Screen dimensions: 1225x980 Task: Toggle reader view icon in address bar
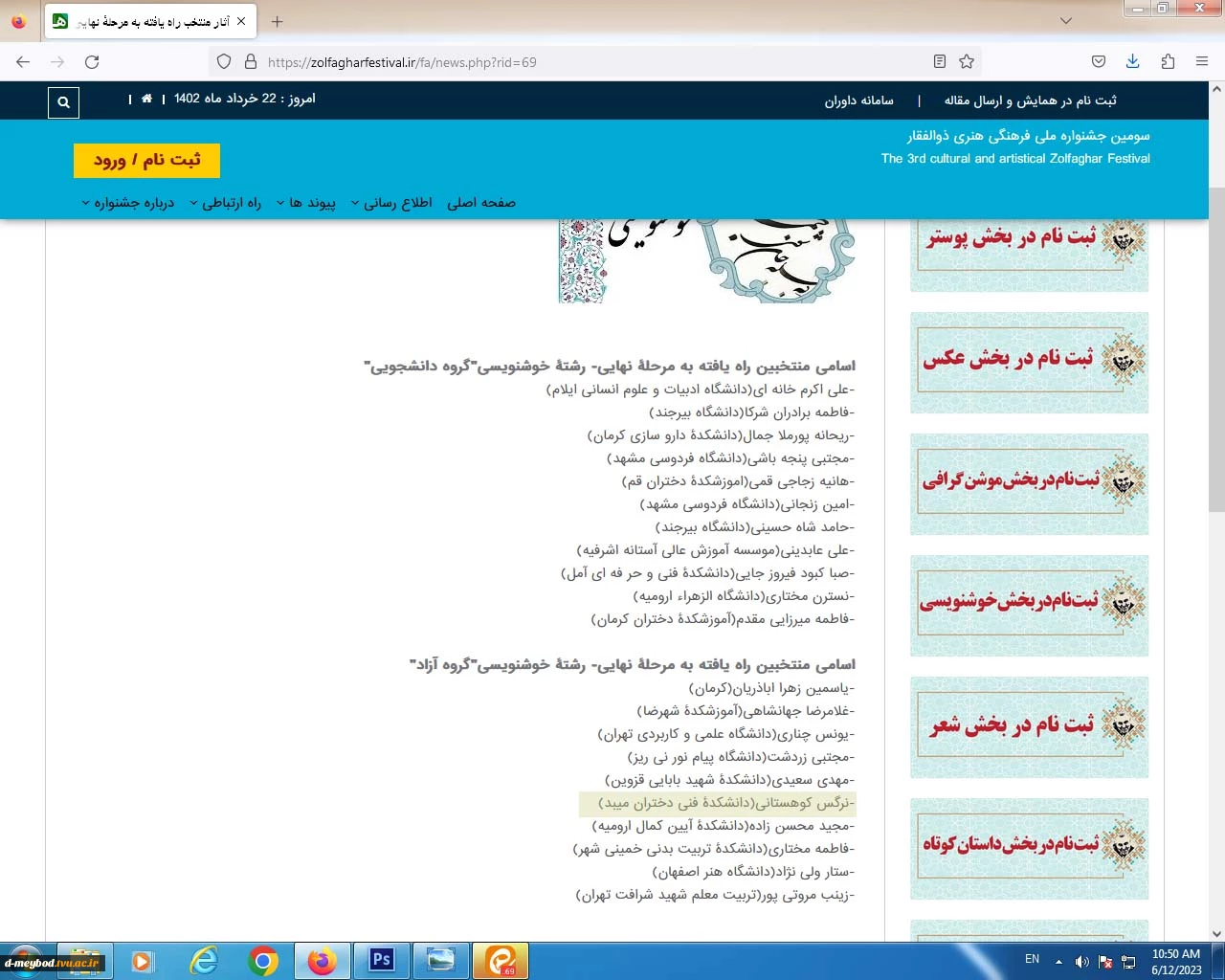click(940, 61)
